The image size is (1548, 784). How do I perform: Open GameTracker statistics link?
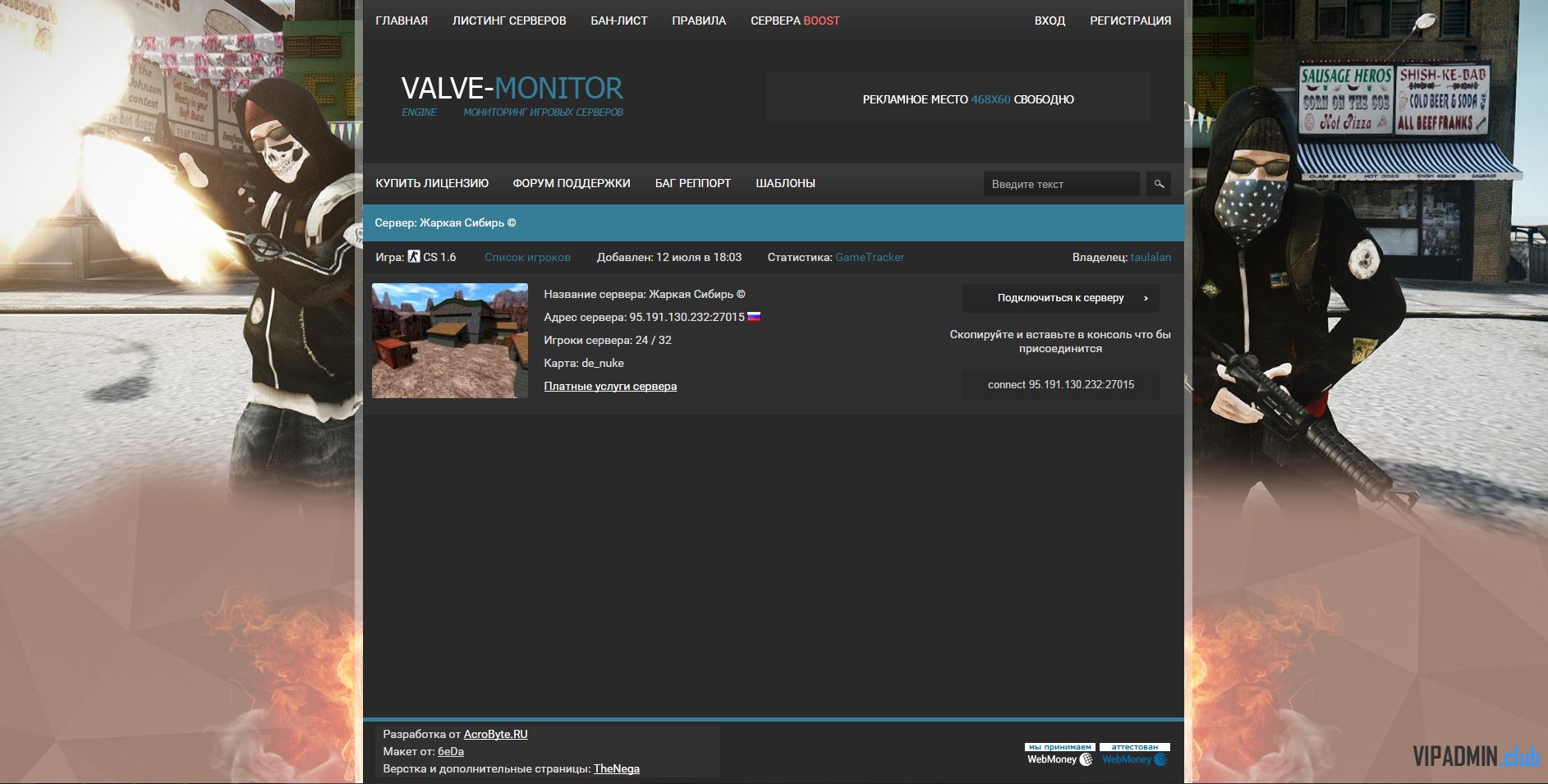(x=870, y=257)
